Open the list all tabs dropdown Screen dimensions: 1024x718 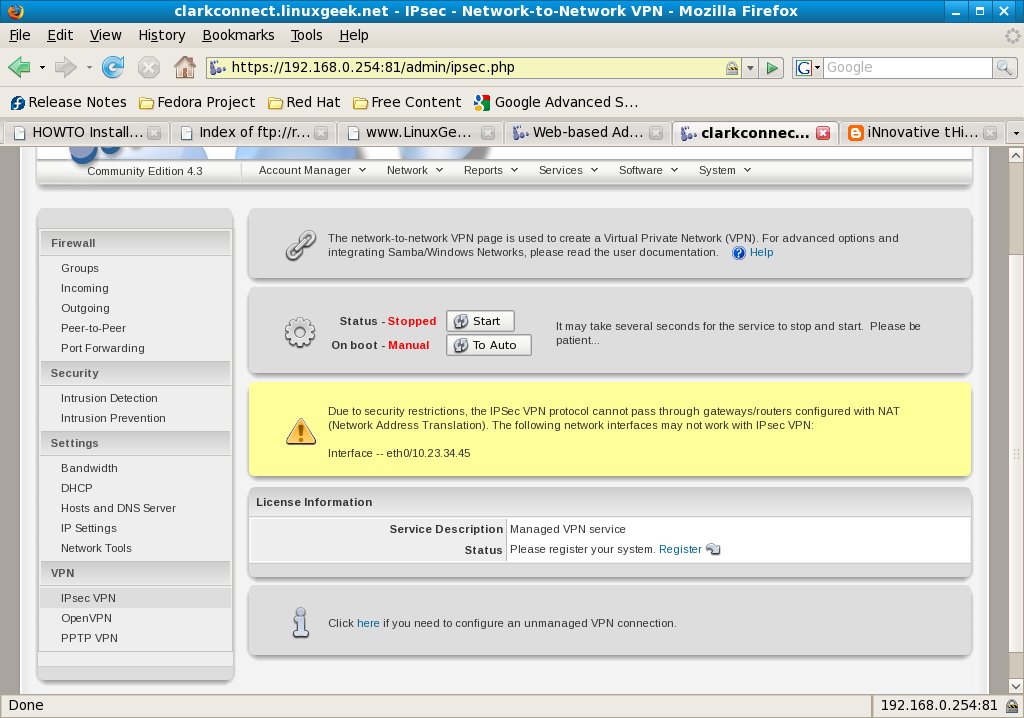tap(1016, 133)
